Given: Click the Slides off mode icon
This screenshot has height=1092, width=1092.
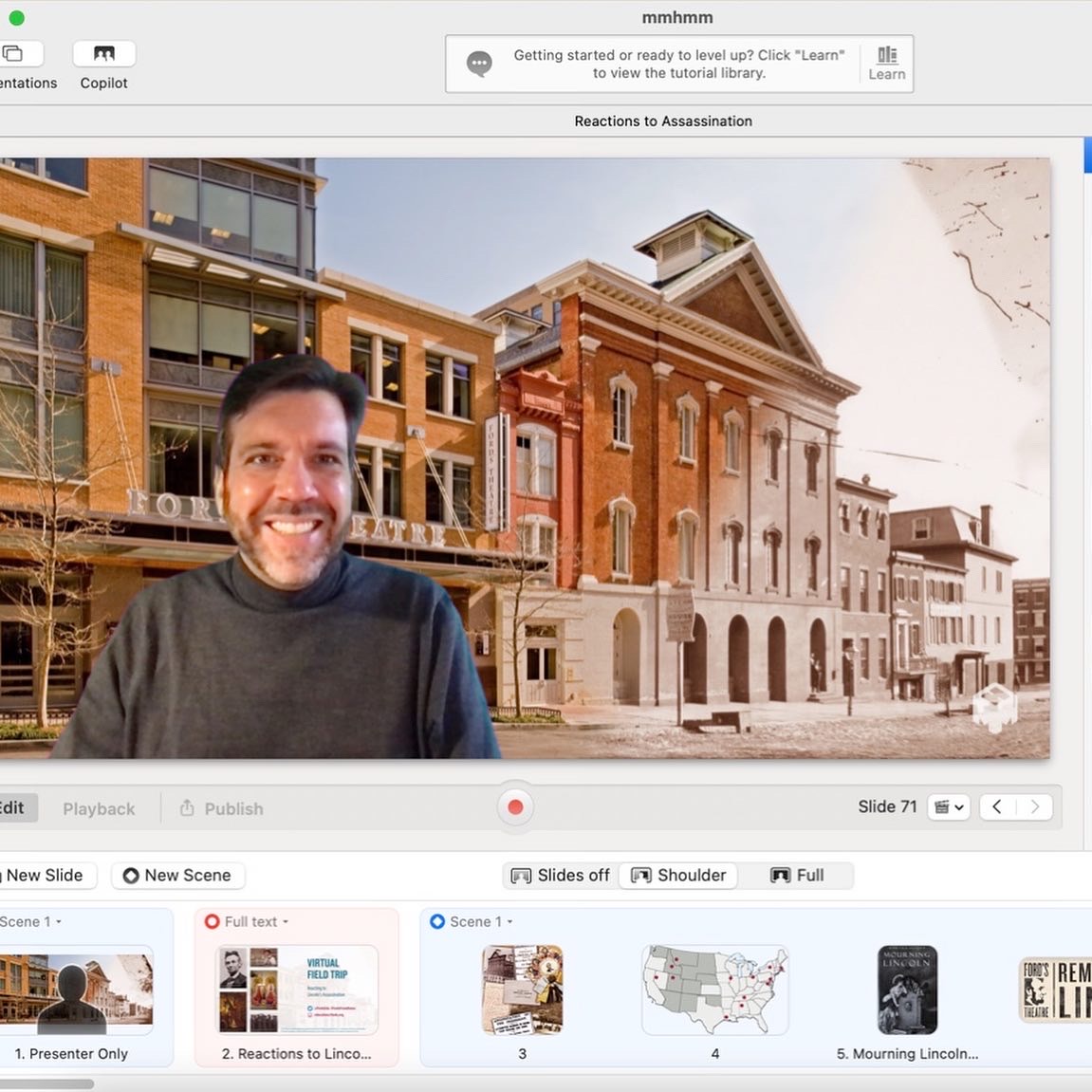Looking at the screenshot, I should pos(521,876).
